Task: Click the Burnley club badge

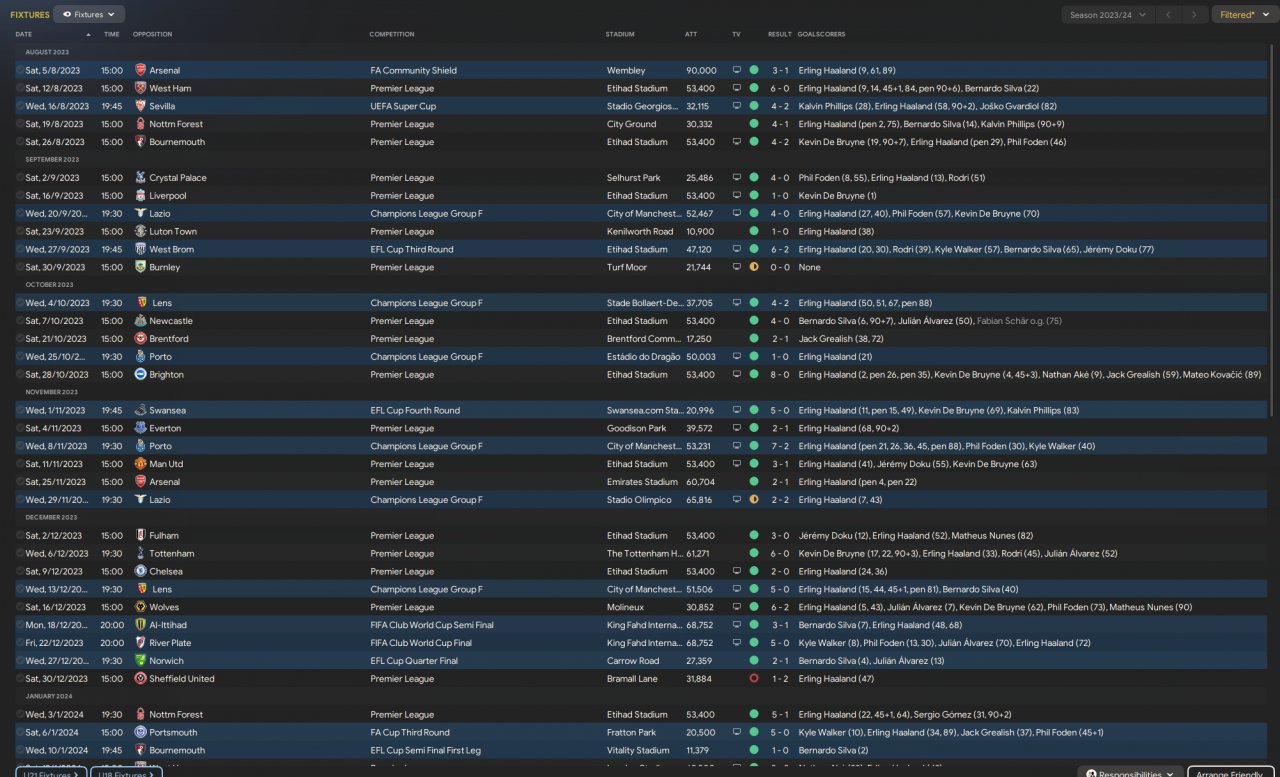Action: tap(140, 268)
